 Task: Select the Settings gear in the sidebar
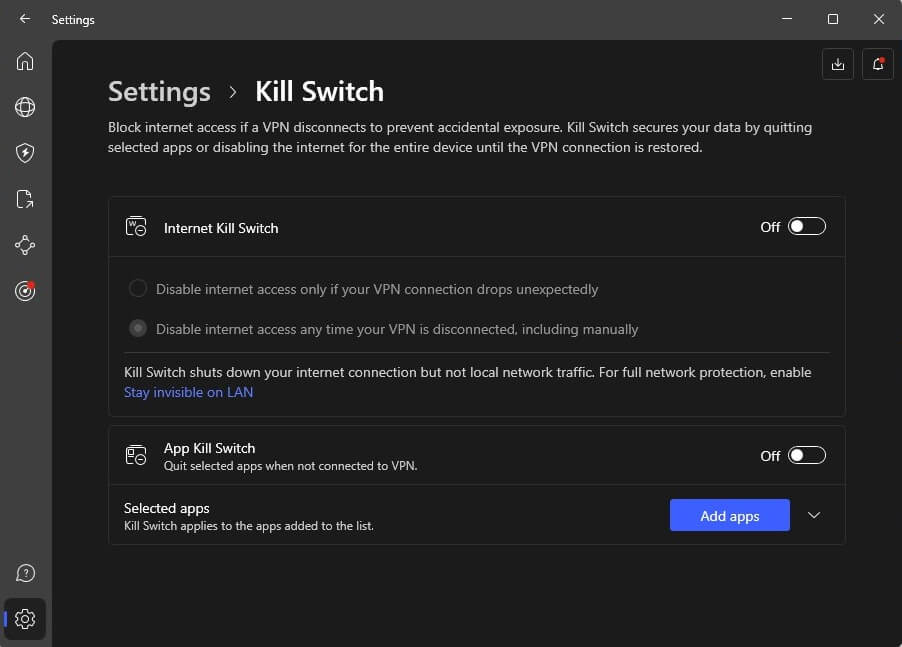(25, 618)
